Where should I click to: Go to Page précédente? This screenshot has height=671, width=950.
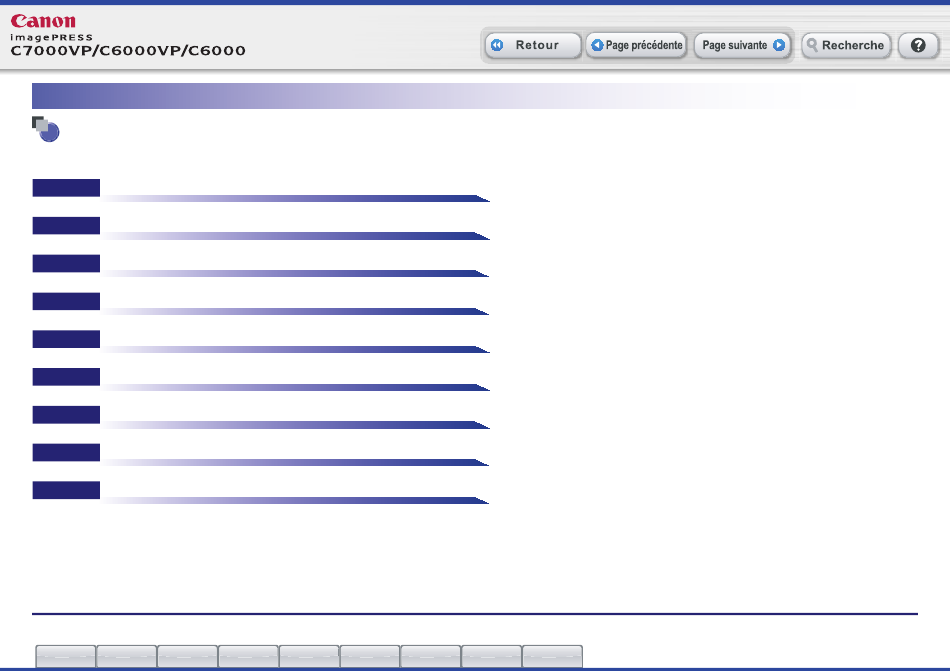click(636, 45)
